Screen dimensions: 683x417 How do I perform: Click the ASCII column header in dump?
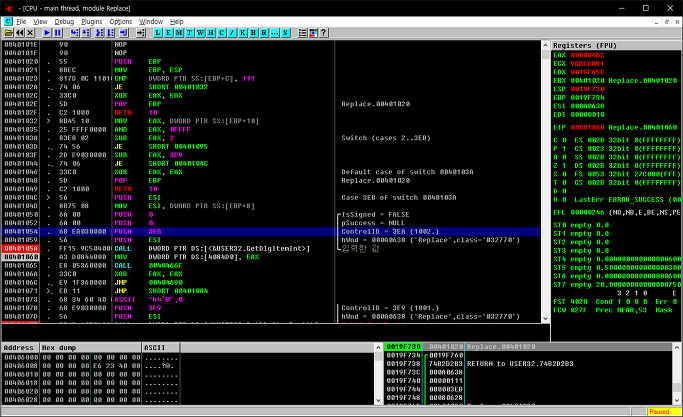tap(161, 347)
